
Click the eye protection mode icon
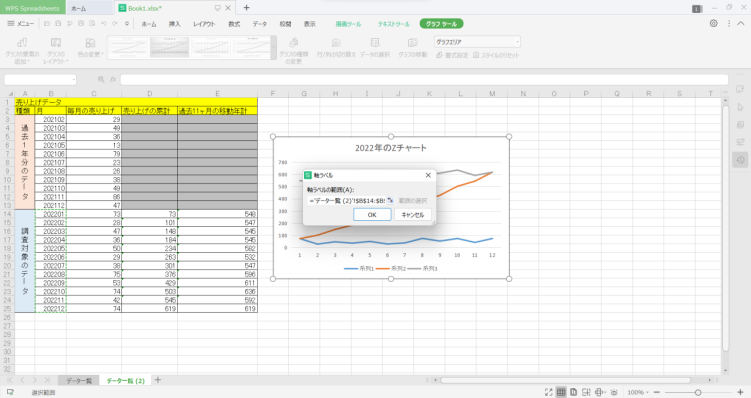[614, 392]
